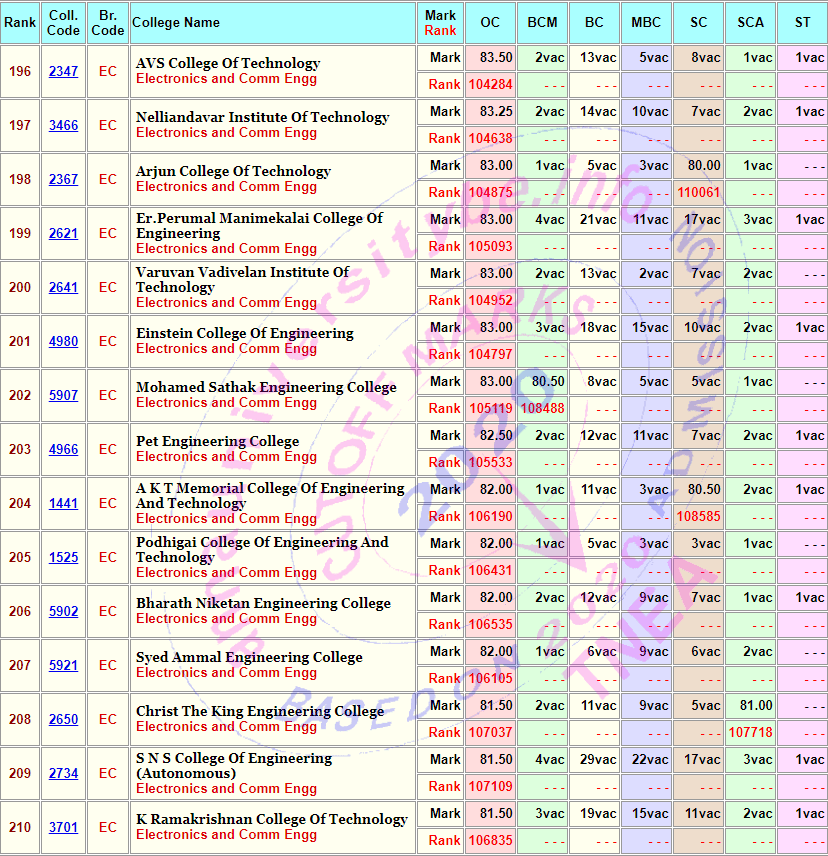Image resolution: width=828 pixels, height=856 pixels.
Task: Open Syed Ammal code 5921 link
Action: click(63, 665)
